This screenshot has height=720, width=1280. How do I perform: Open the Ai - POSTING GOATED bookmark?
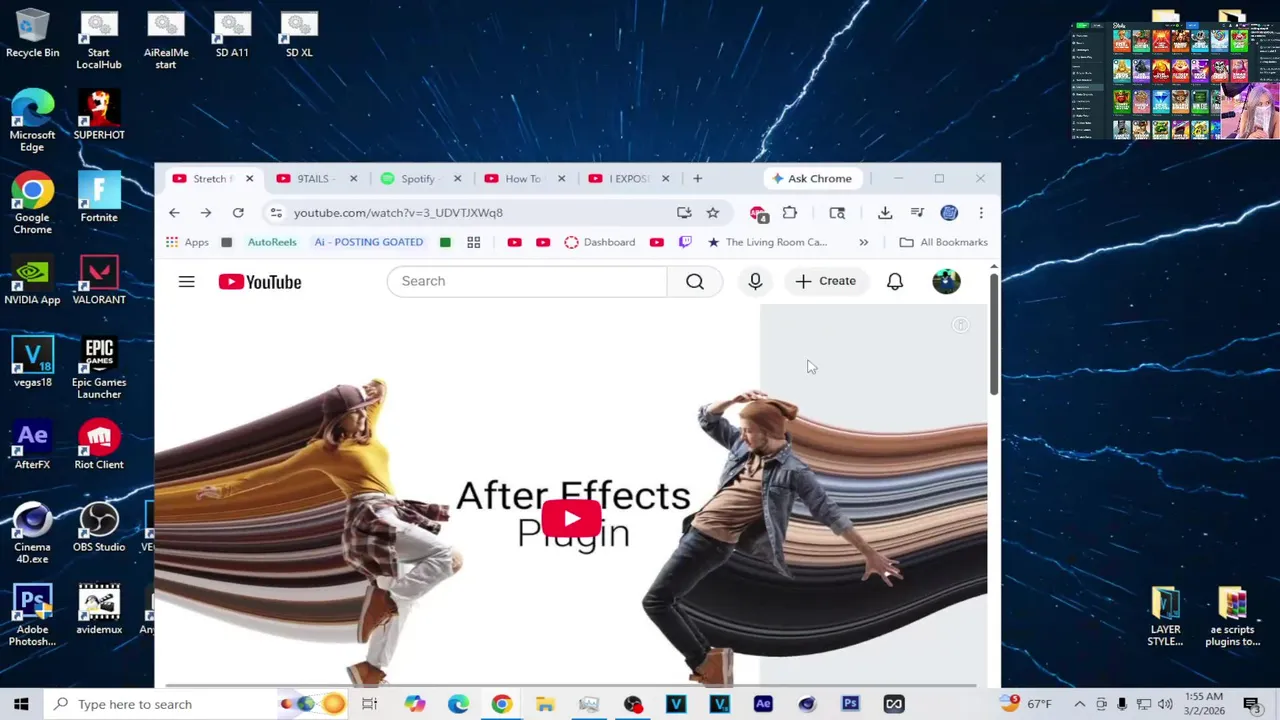(368, 242)
